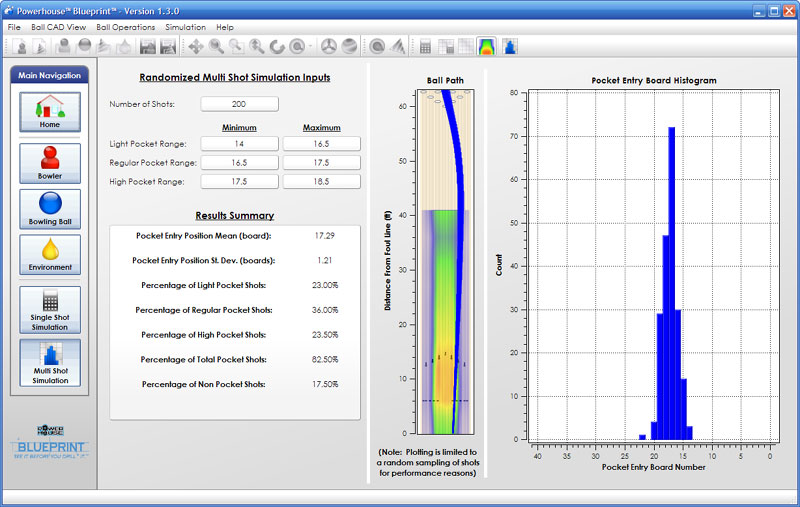Minimize the Powerhouse Blueprint window
Image resolution: width=800 pixels, height=507 pixels.
pos(759,11)
